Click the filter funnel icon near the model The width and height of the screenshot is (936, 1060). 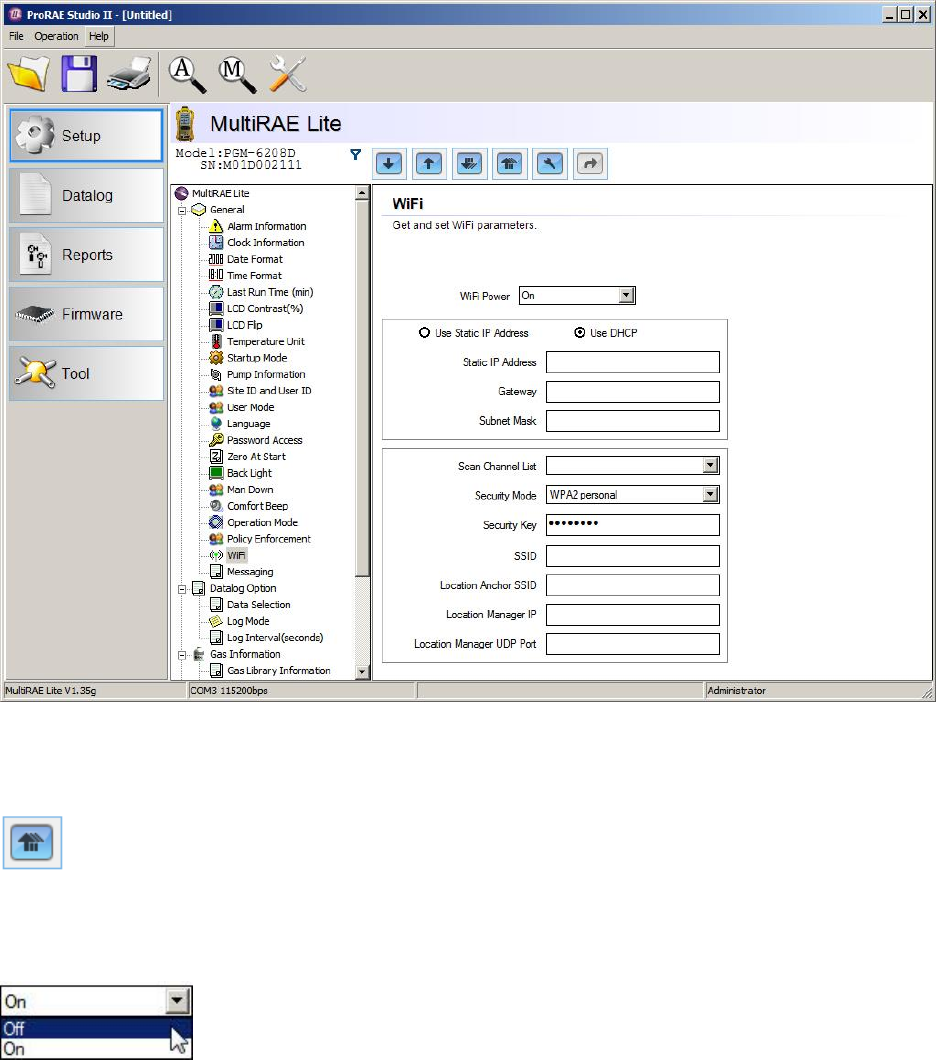(x=356, y=155)
